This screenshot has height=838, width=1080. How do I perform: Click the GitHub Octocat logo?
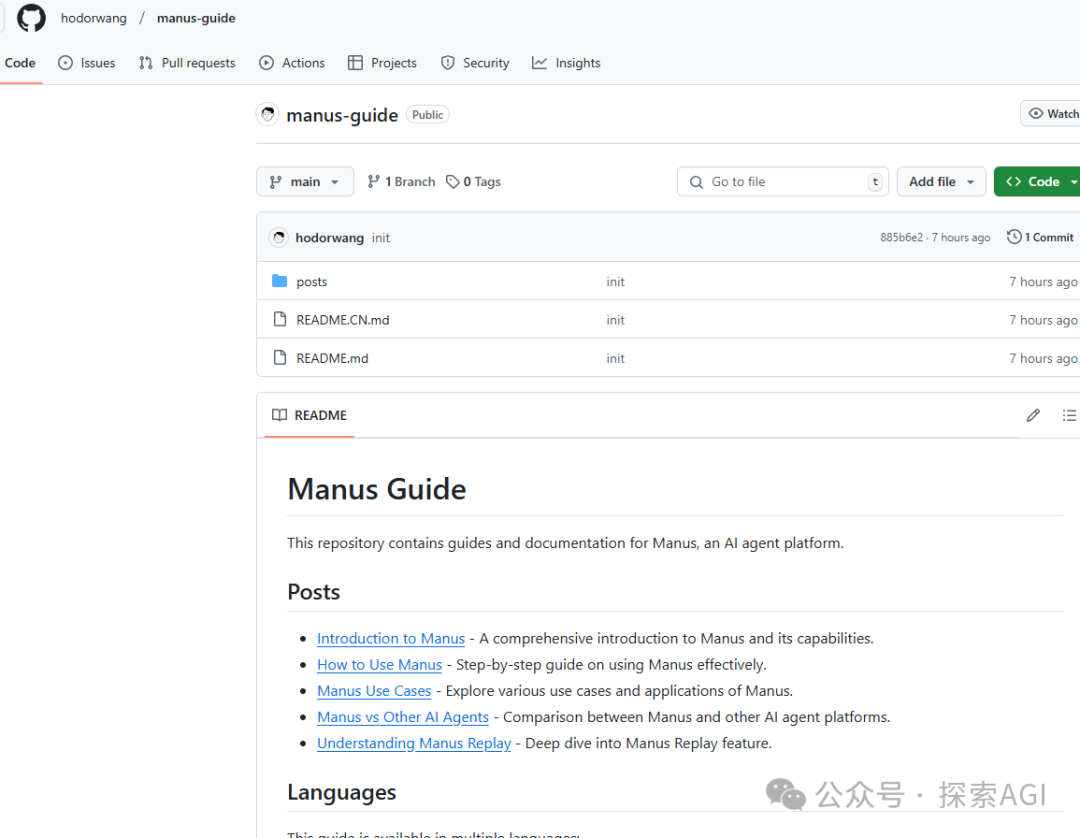(31, 18)
